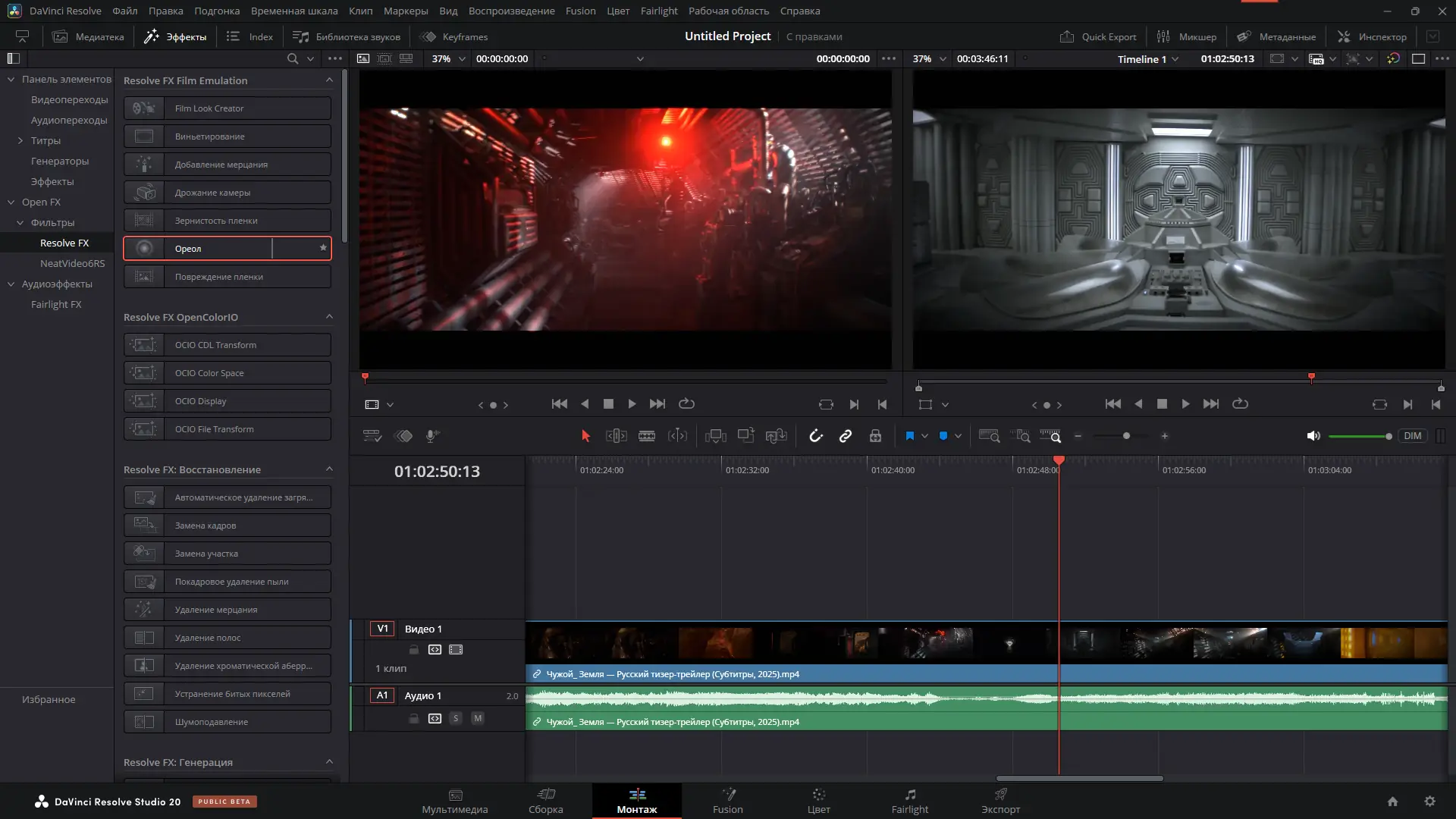Screen dimensions: 1456x819
Task: Open the Fusion menu
Action: tap(580, 11)
